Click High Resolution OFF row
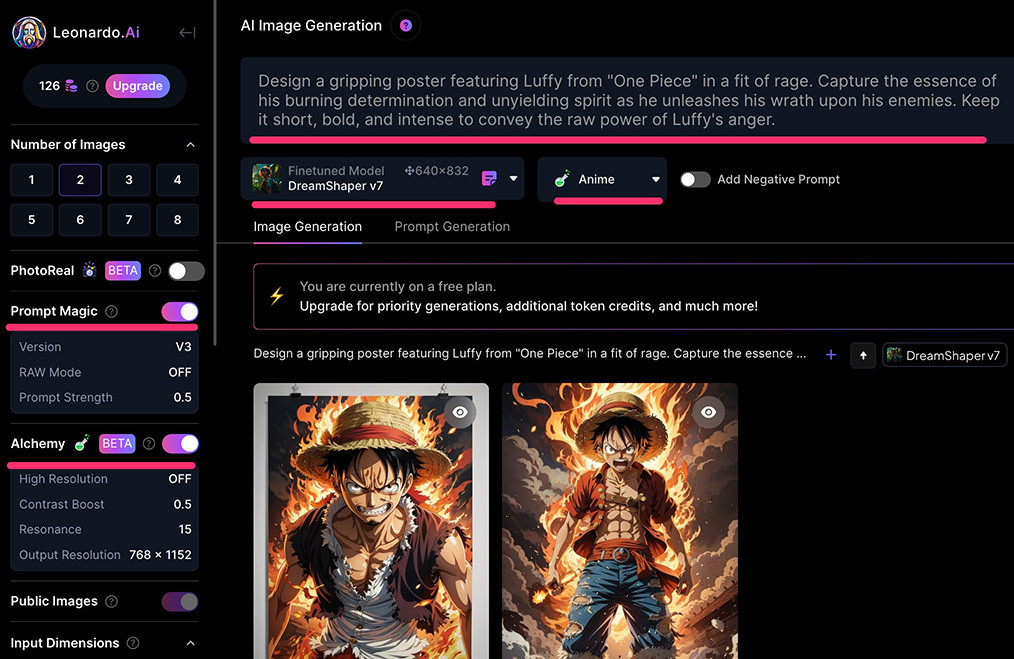This screenshot has height=659, width=1014. [x=105, y=479]
